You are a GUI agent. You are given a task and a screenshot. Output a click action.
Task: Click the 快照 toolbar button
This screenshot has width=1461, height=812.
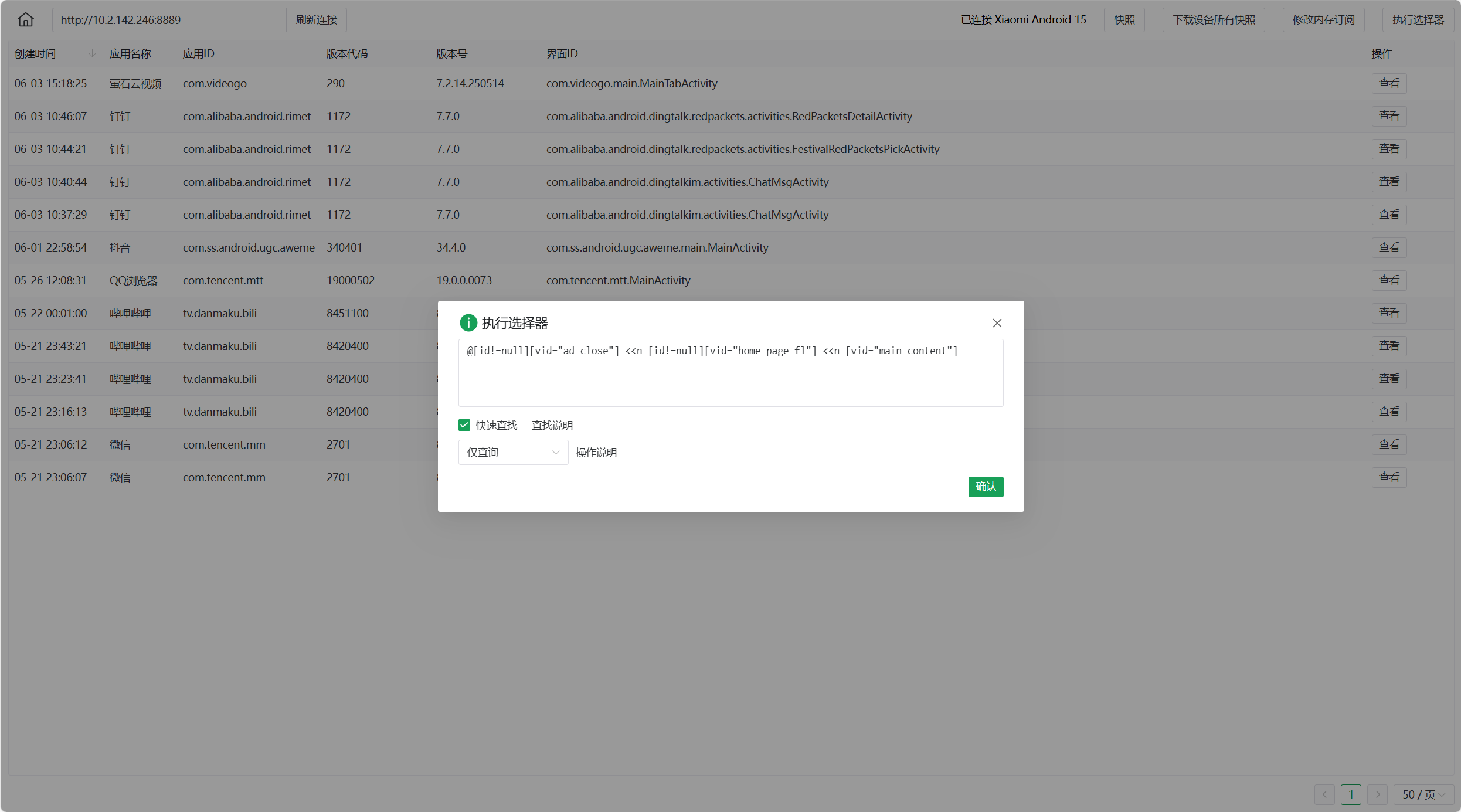[x=1124, y=20]
